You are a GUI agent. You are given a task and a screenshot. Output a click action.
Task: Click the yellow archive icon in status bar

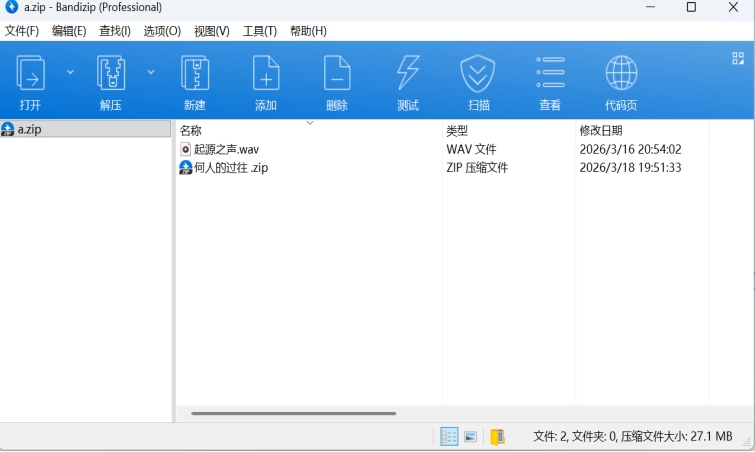coord(497,437)
